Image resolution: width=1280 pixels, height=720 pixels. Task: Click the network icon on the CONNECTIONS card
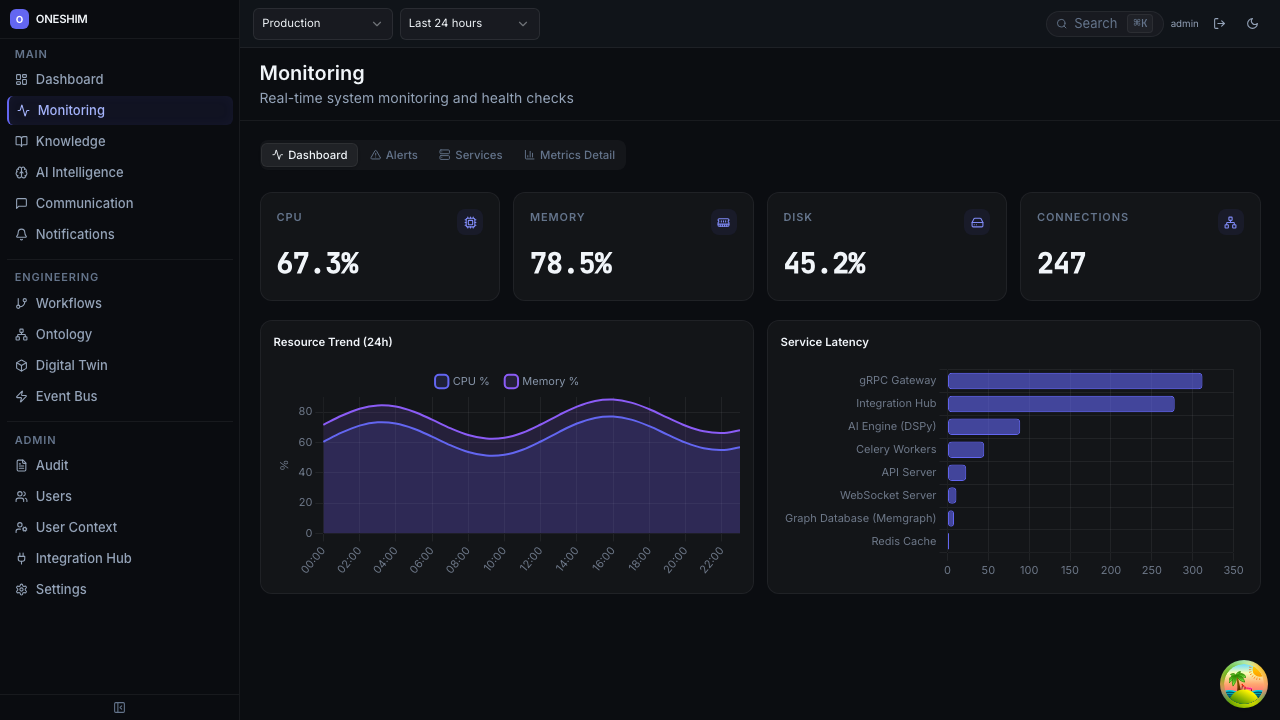point(1230,222)
